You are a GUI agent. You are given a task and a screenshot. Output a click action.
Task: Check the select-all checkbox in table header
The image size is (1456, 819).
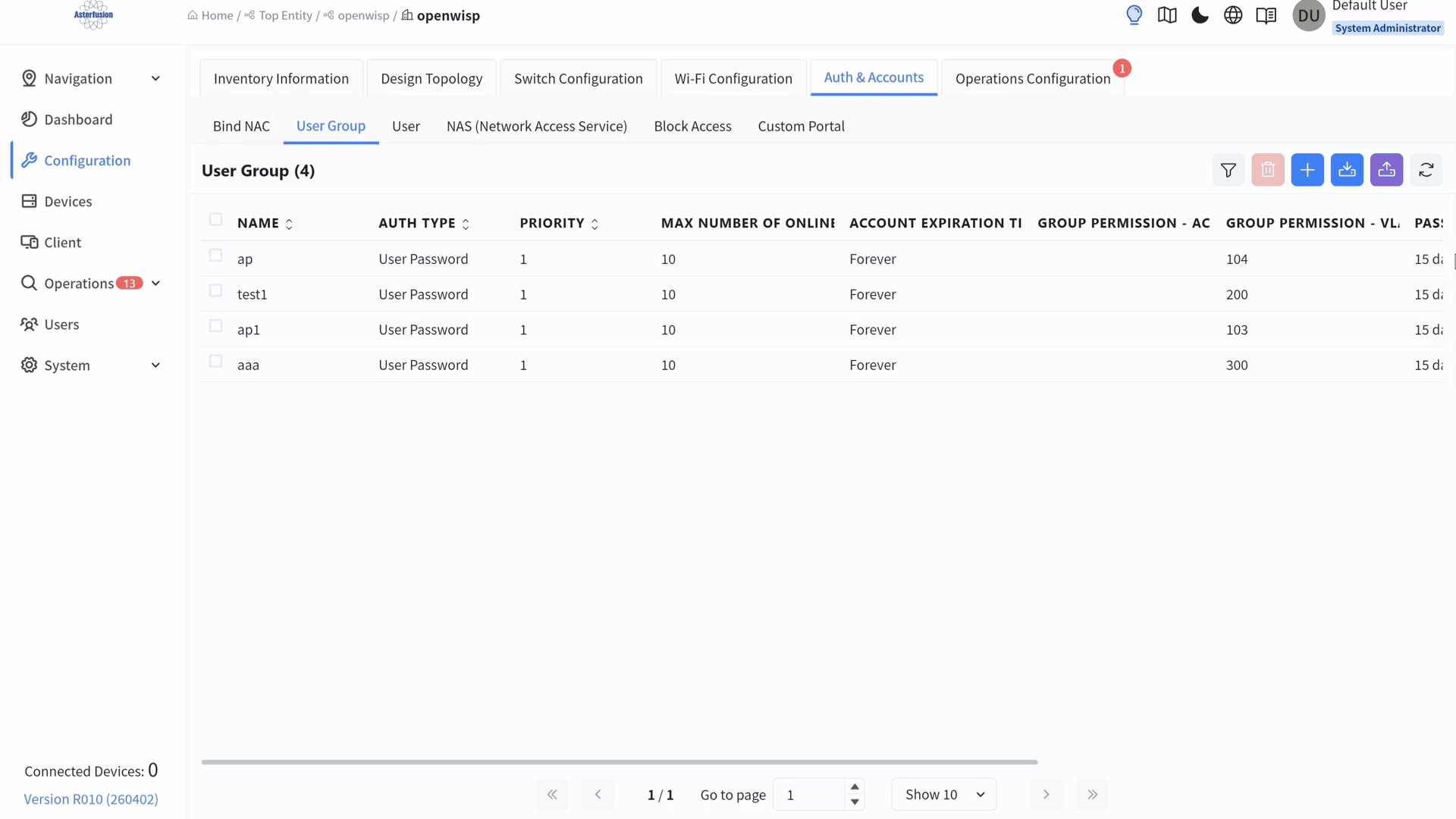coord(215,219)
